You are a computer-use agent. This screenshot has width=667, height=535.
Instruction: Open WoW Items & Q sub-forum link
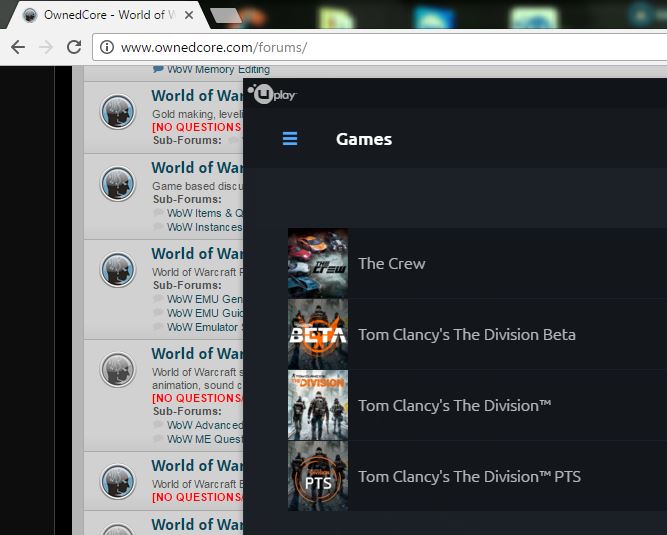pyautogui.click(x=205, y=213)
